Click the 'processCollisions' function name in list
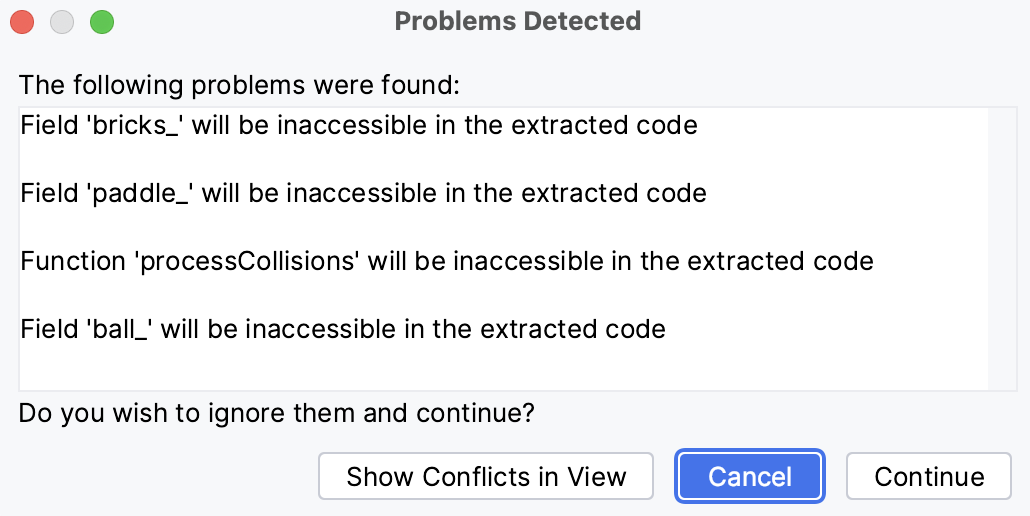The width and height of the screenshot is (1030, 516). pos(245,261)
